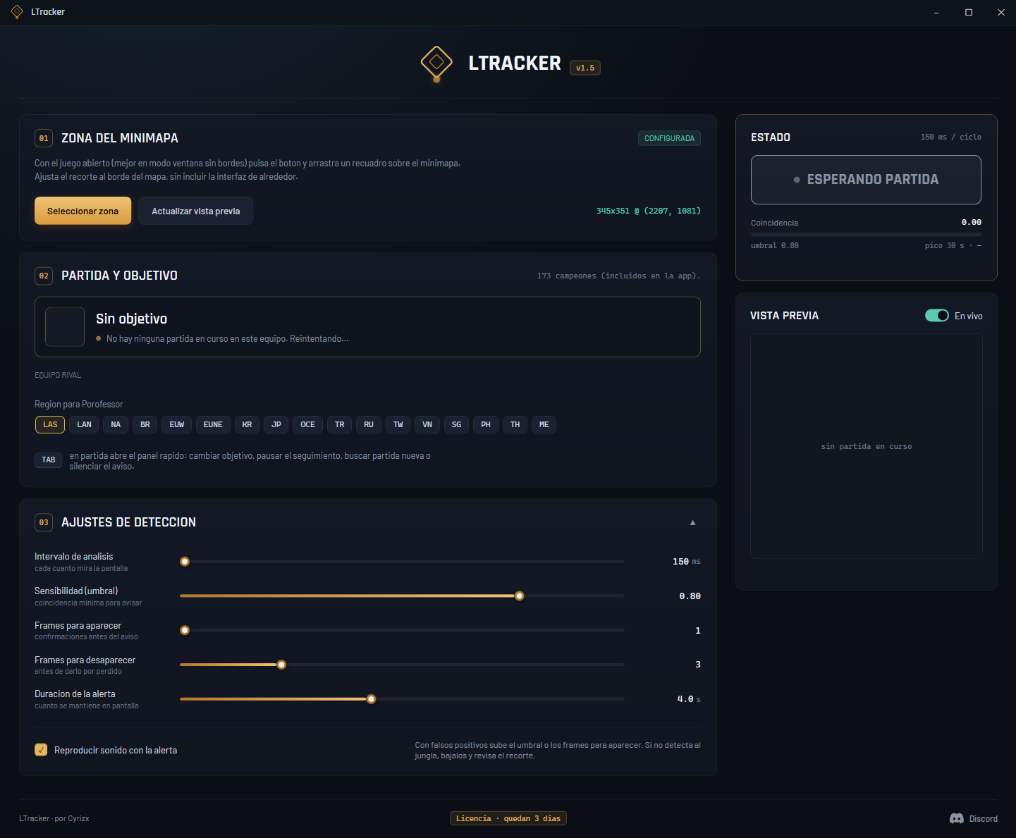This screenshot has height=838, width=1016.
Task: Click the 150 ms / ciclo text
Action: point(951,137)
